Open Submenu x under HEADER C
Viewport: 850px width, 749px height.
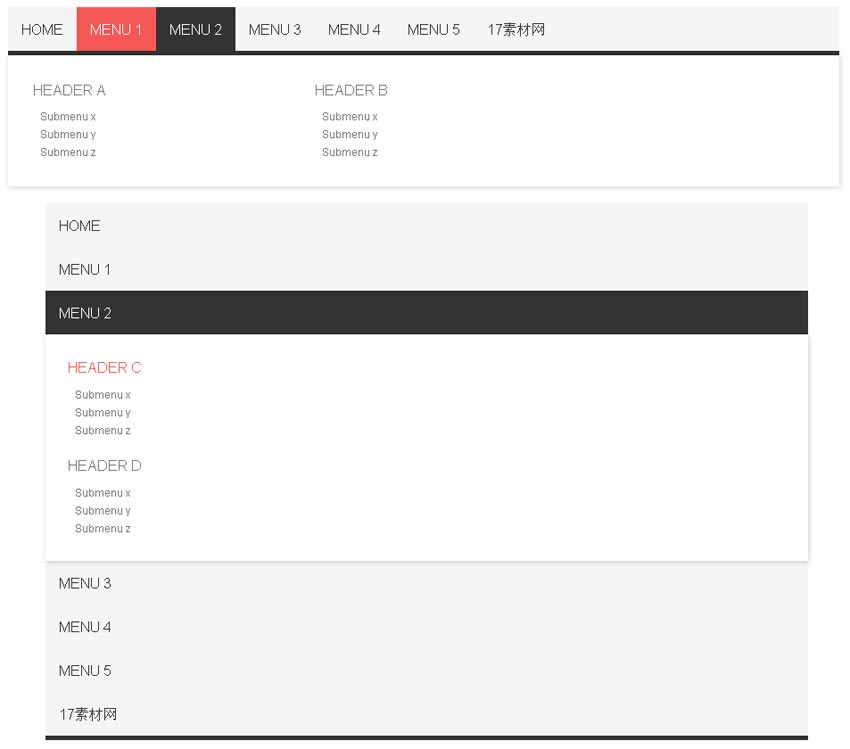pos(103,395)
